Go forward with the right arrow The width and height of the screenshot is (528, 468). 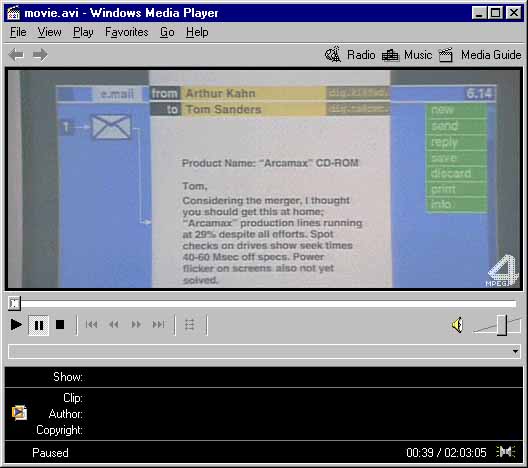[x=40, y=55]
